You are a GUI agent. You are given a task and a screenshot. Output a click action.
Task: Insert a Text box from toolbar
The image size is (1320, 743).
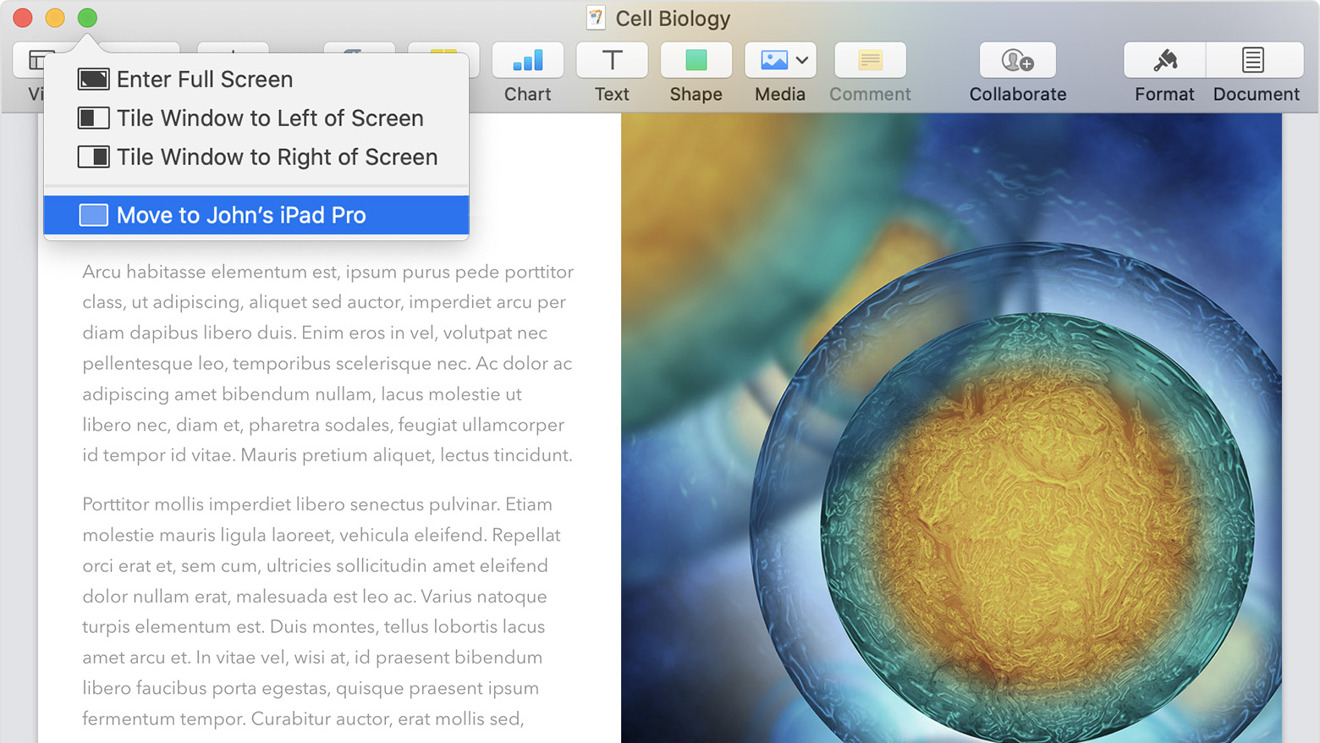click(611, 61)
